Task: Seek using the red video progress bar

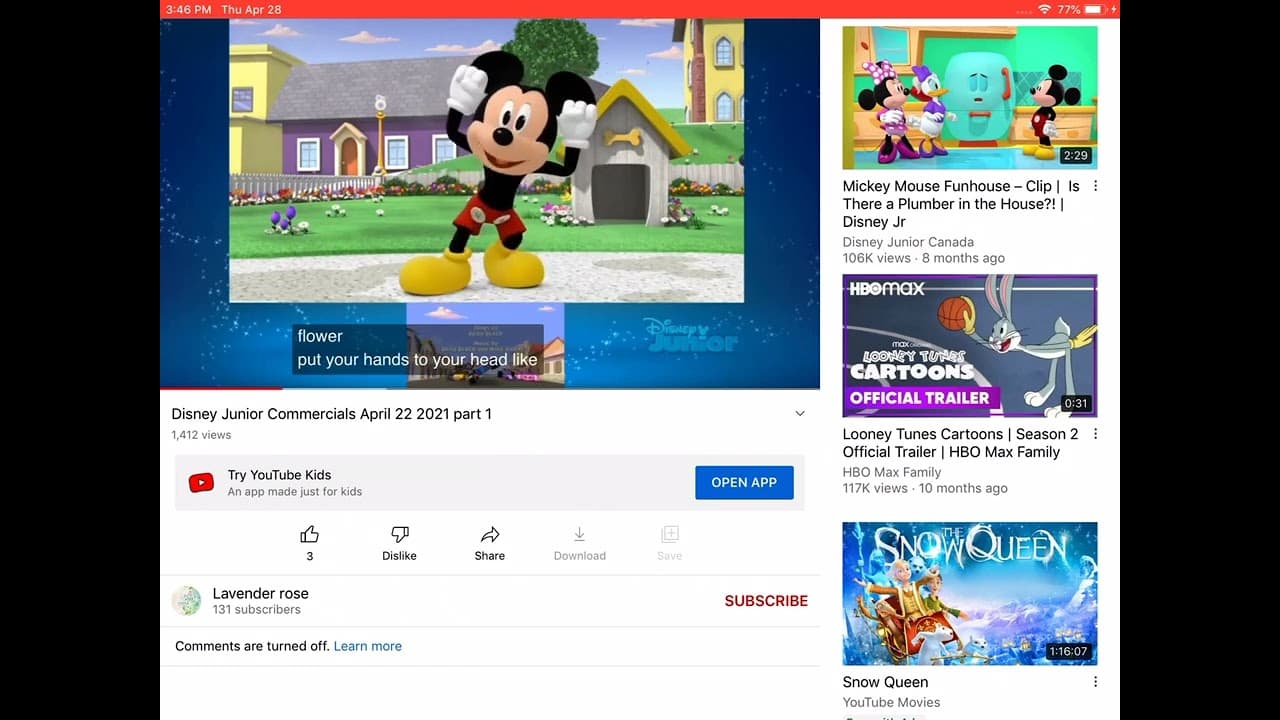Action: click(221, 388)
